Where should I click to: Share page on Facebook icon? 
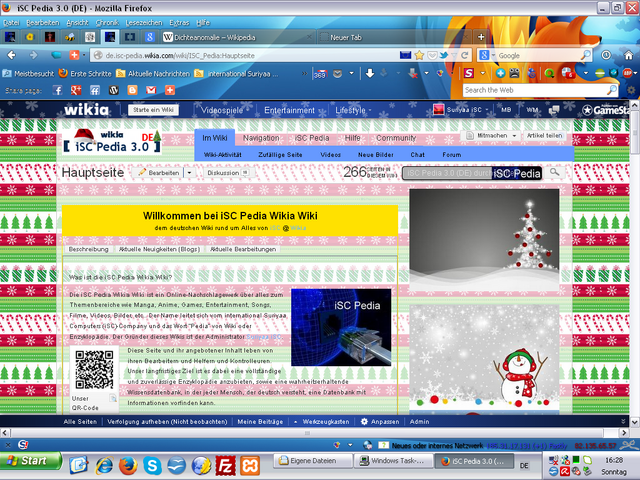[57, 90]
